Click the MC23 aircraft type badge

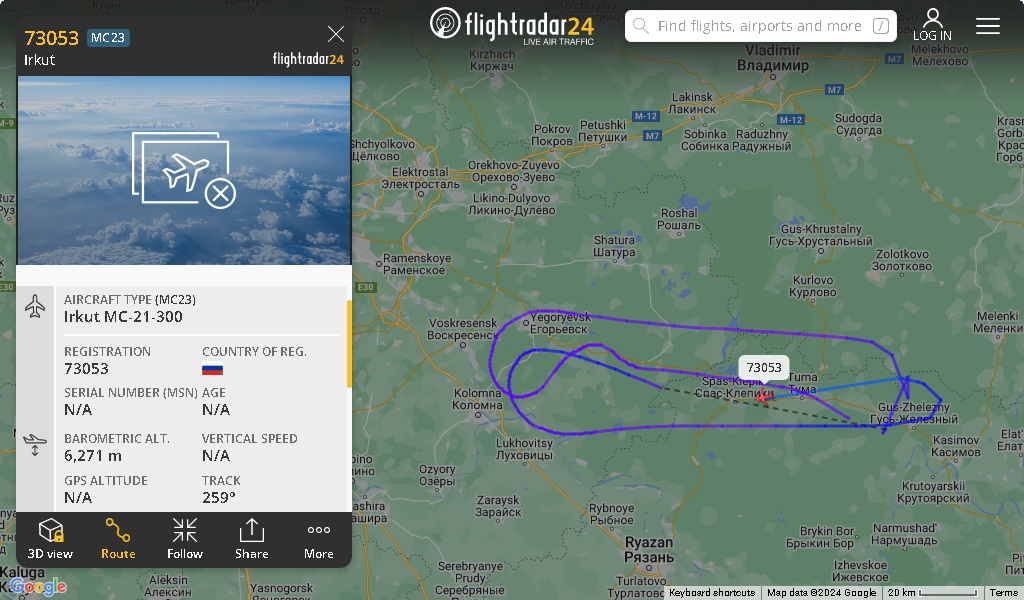click(x=108, y=38)
